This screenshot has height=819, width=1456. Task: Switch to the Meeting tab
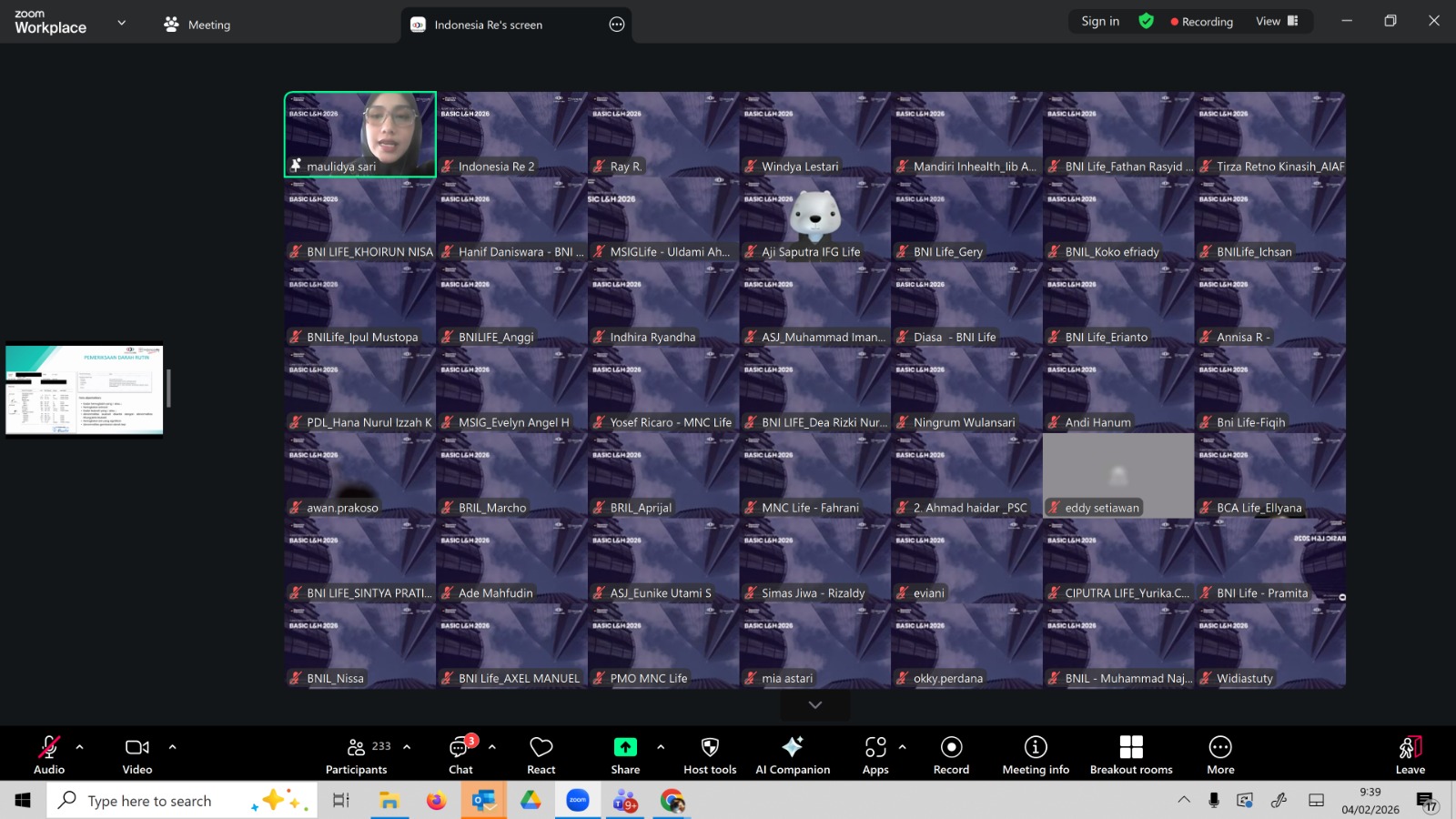(197, 25)
